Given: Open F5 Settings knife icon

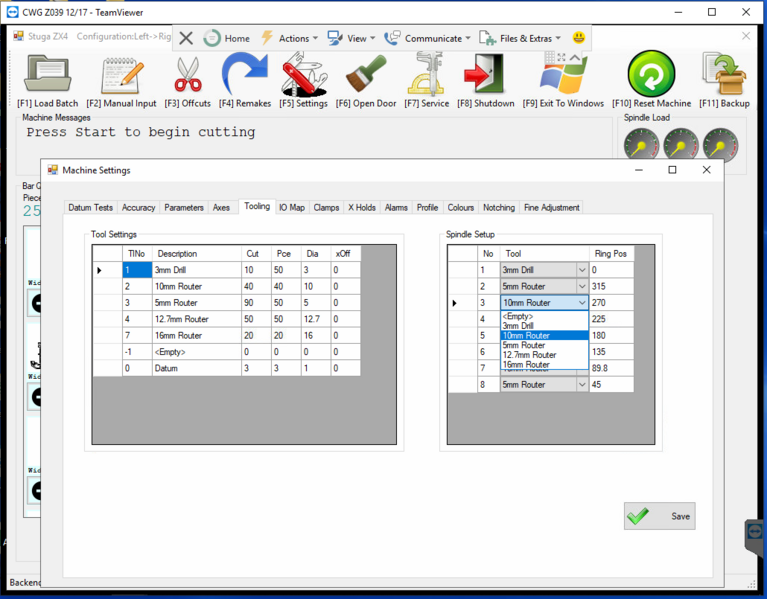Looking at the screenshot, I should point(303,75).
